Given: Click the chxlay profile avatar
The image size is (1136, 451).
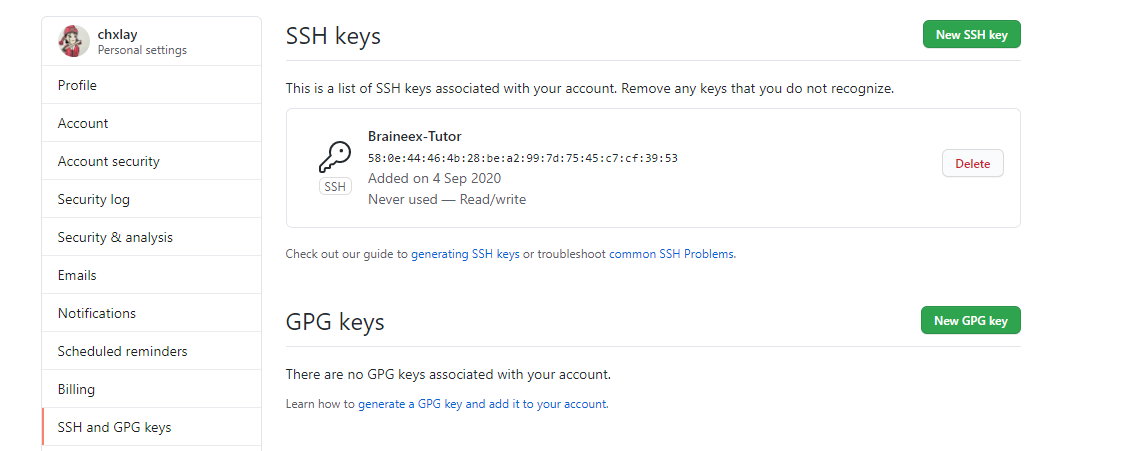Looking at the screenshot, I should pyautogui.click(x=74, y=41).
